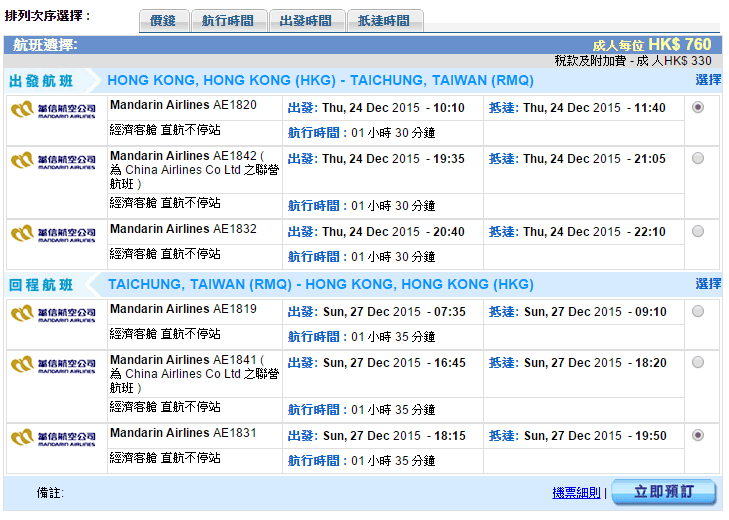Viewport: 729px width, 520px height.
Task: Click Mandarin Airlines logo for flight AE1832
Action: point(53,233)
